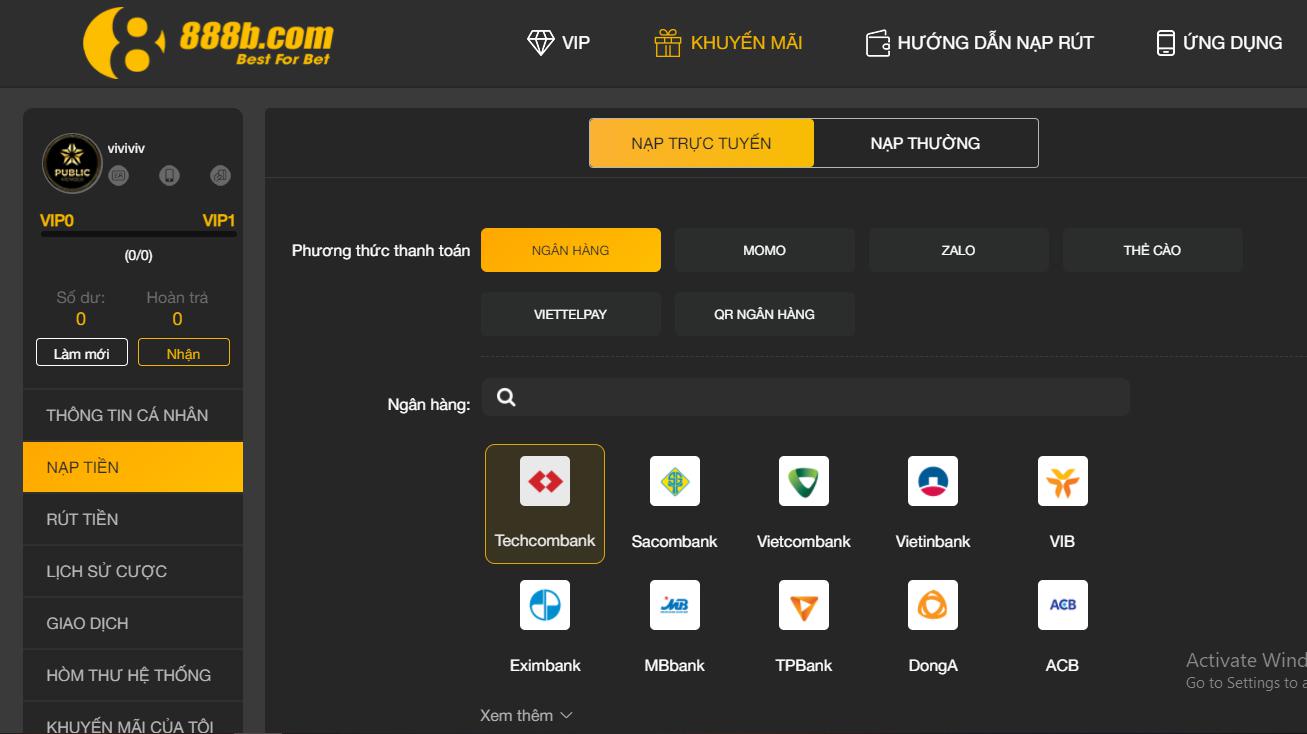1307x734 pixels.
Task: Open RÚT TIỀN sidebar item
Action: [133, 519]
